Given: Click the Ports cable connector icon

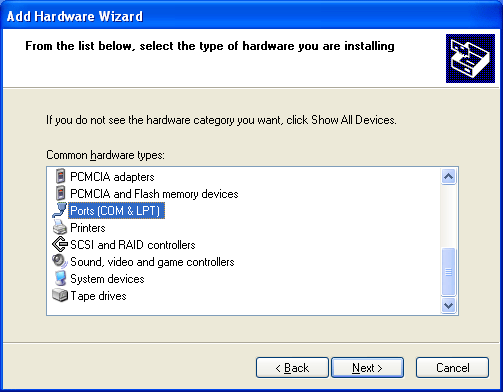Looking at the screenshot, I should point(60,210).
